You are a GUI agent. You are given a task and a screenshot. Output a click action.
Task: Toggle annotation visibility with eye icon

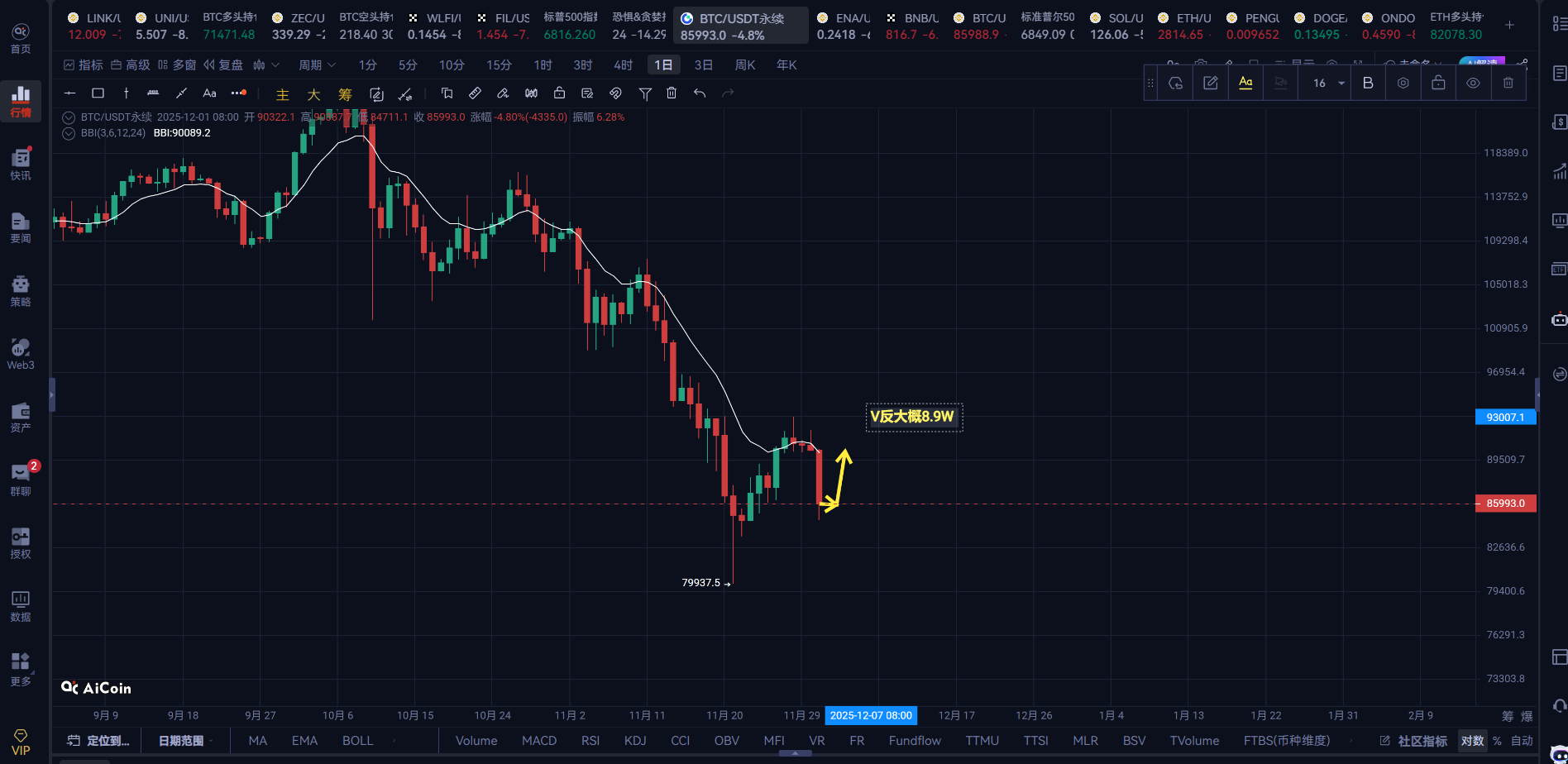pyautogui.click(x=1473, y=83)
